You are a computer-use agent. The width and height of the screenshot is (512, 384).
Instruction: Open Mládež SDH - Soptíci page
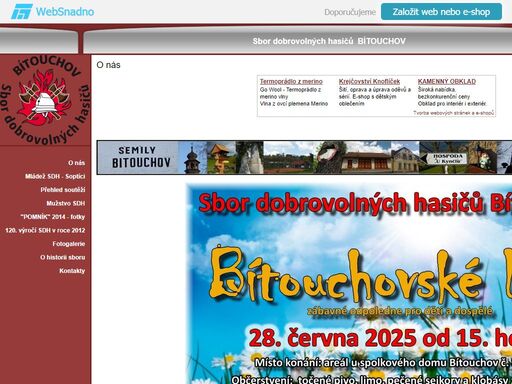point(55,176)
